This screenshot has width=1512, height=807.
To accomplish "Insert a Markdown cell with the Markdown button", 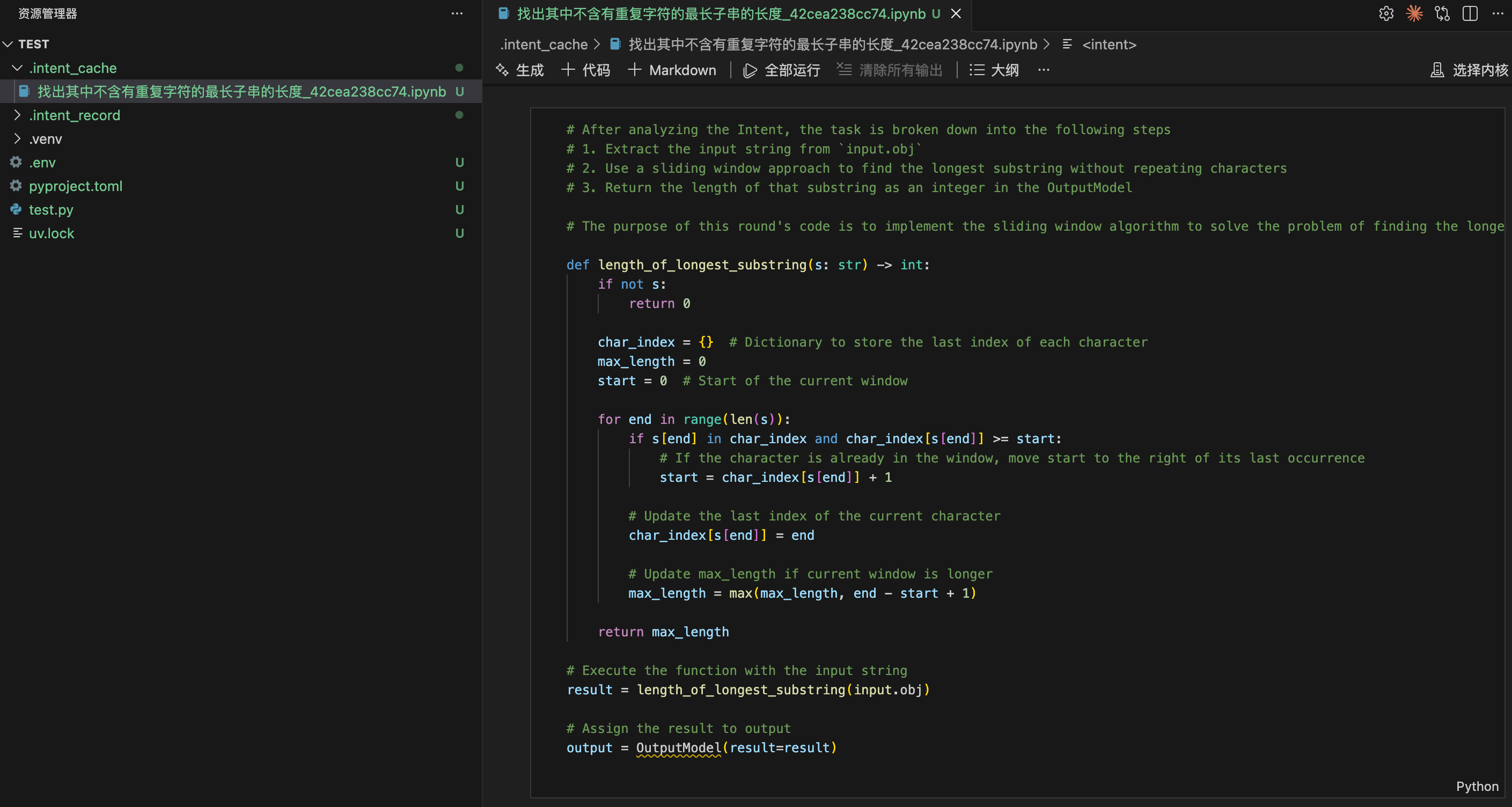I will [672, 70].
